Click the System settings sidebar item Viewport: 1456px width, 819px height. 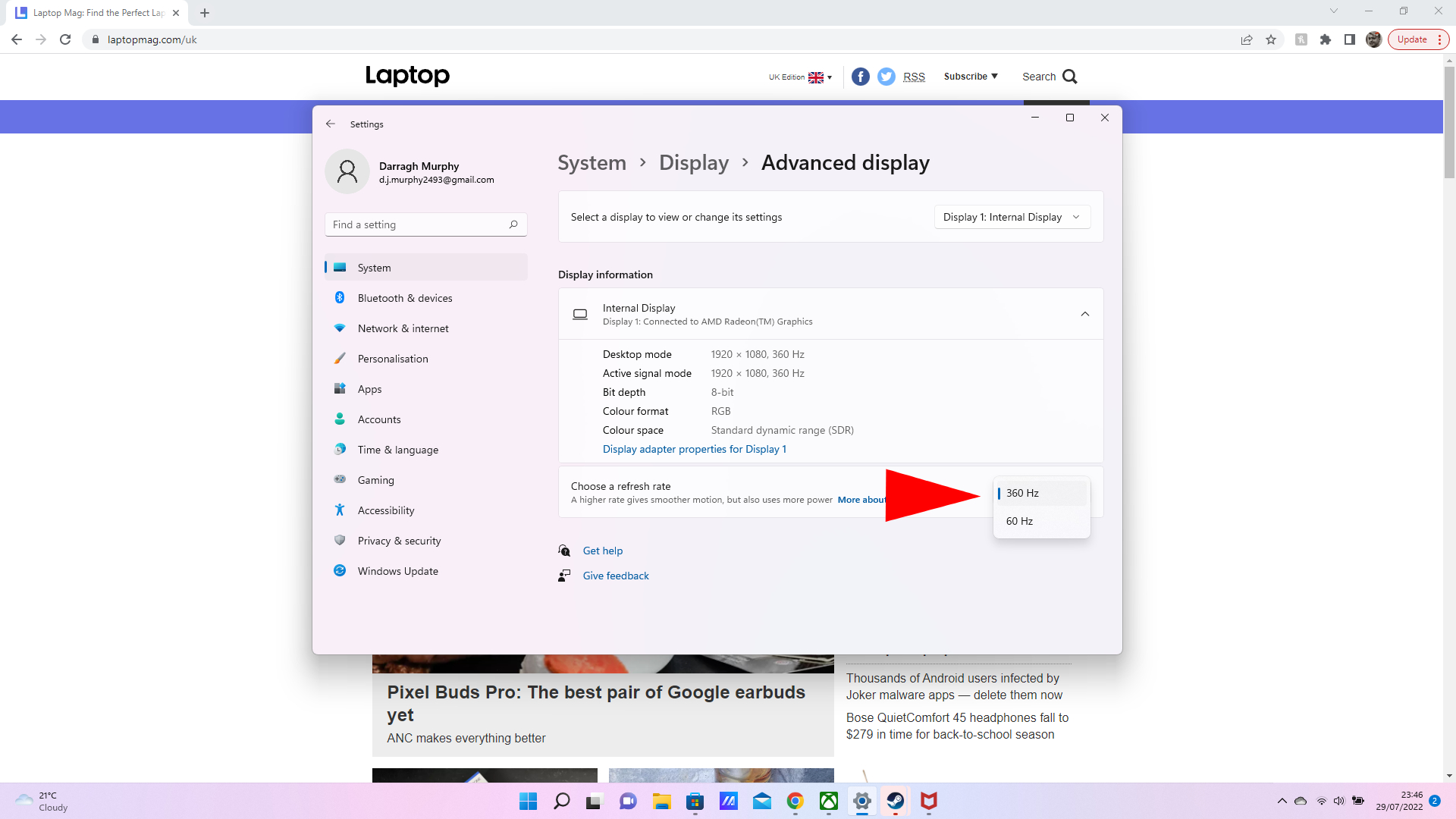(373, 267)
